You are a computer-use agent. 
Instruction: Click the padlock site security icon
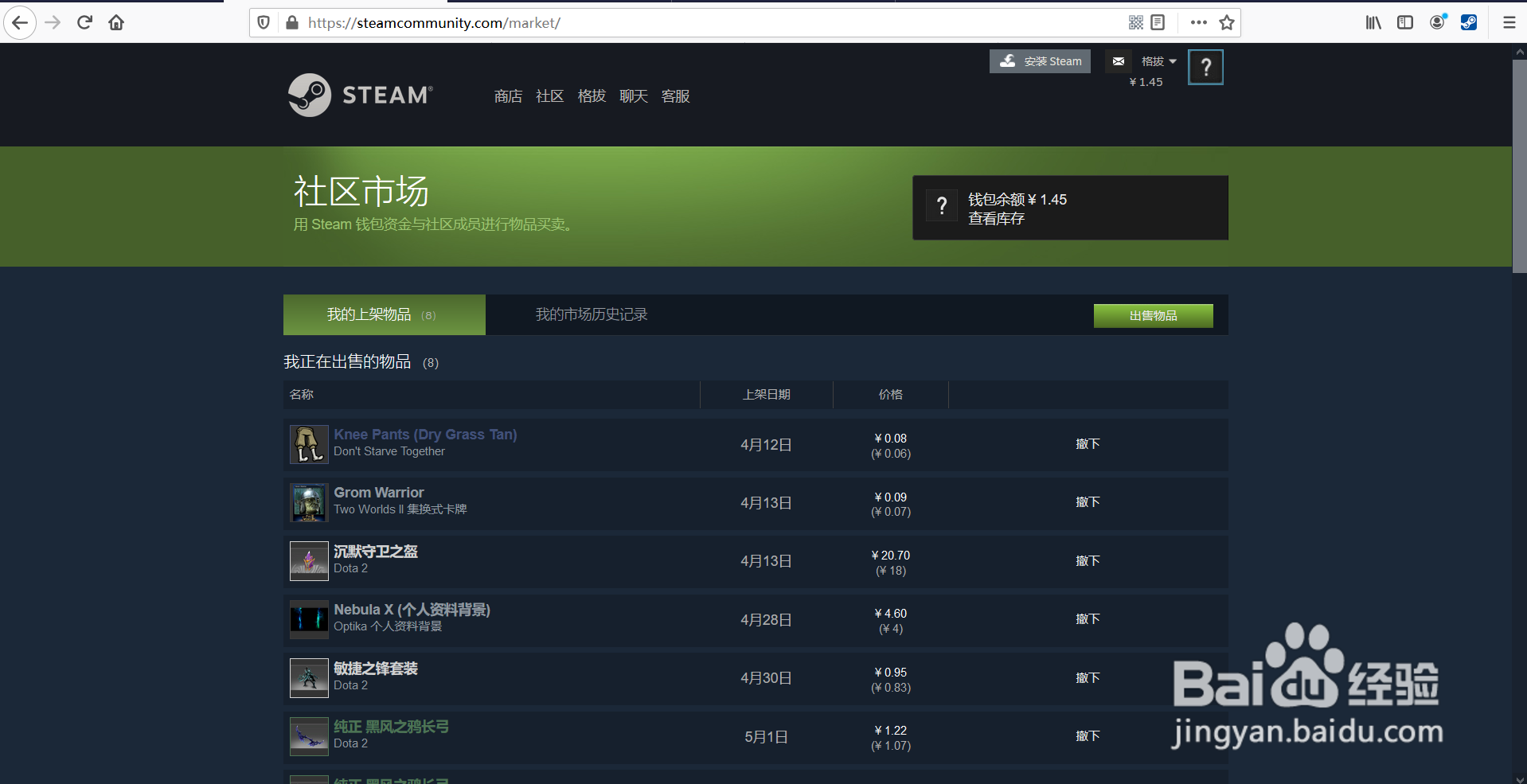pos(291,22)
